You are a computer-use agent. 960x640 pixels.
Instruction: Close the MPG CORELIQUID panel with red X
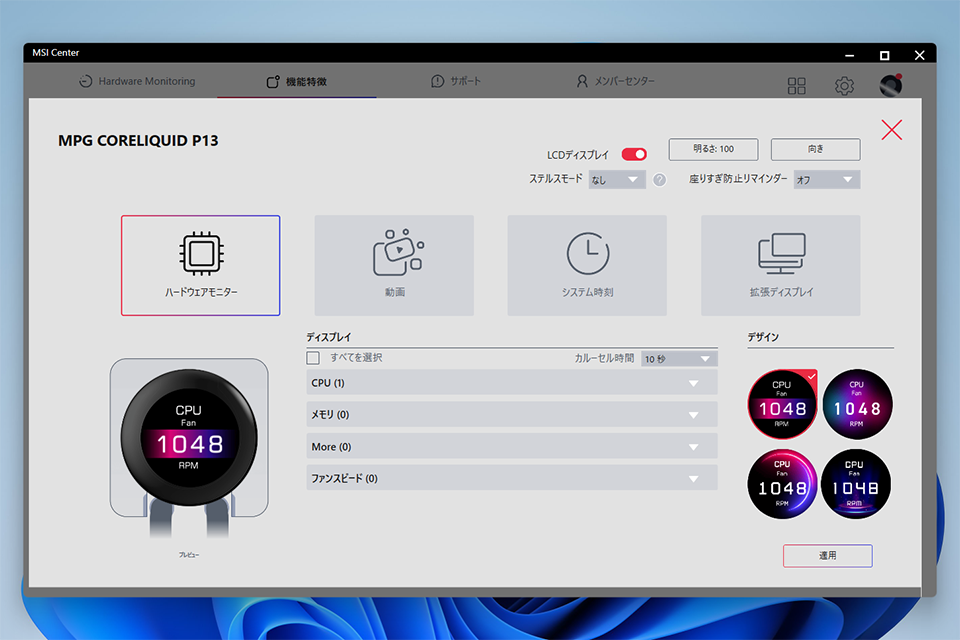[891, 130]
